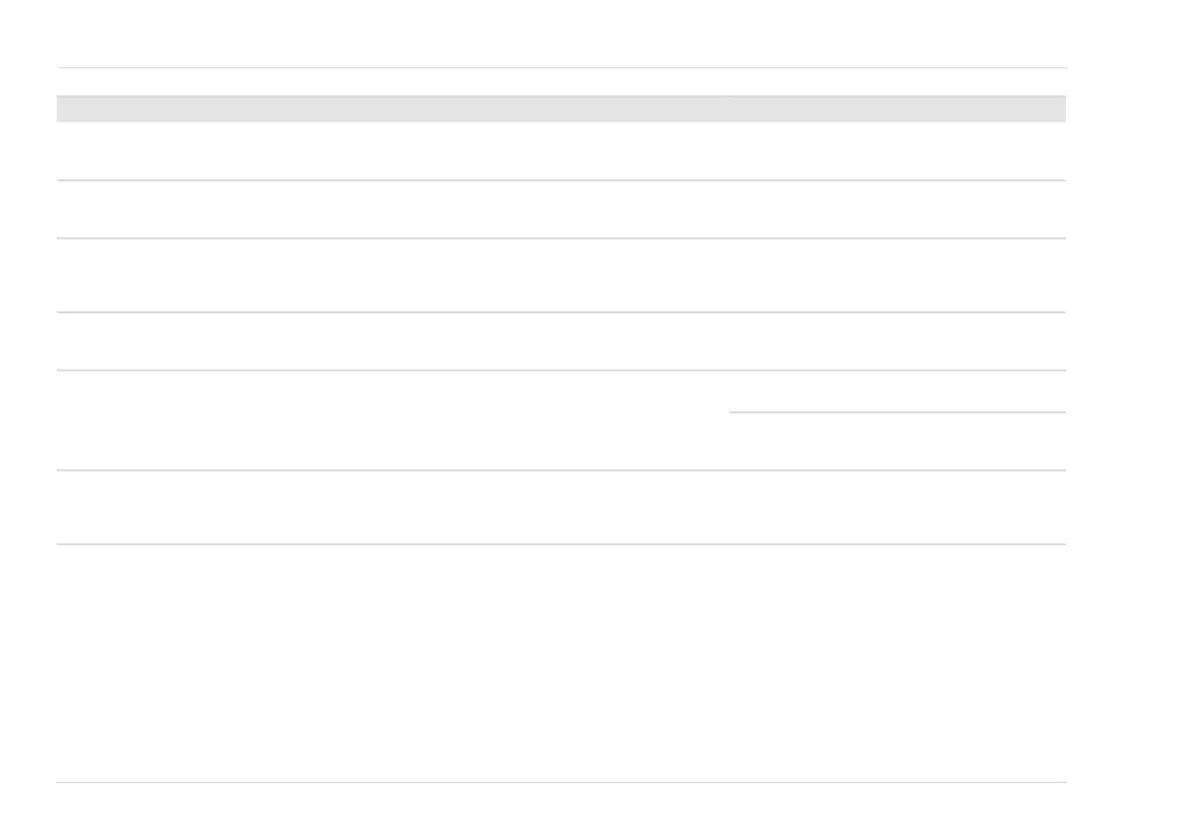Image resolution: width=1191 pixels, height=839 pixels.
Task: Click the lower right sub-cell of the fifth row
Action: pyautogui.click(x=897, y=441)
